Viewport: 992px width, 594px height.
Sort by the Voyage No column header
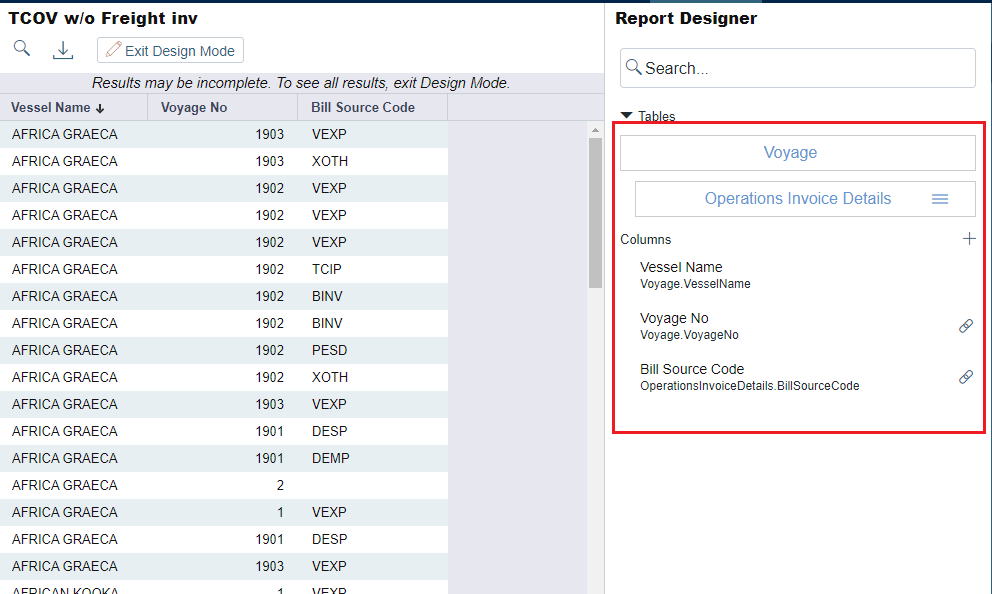(x=194, y=108)
